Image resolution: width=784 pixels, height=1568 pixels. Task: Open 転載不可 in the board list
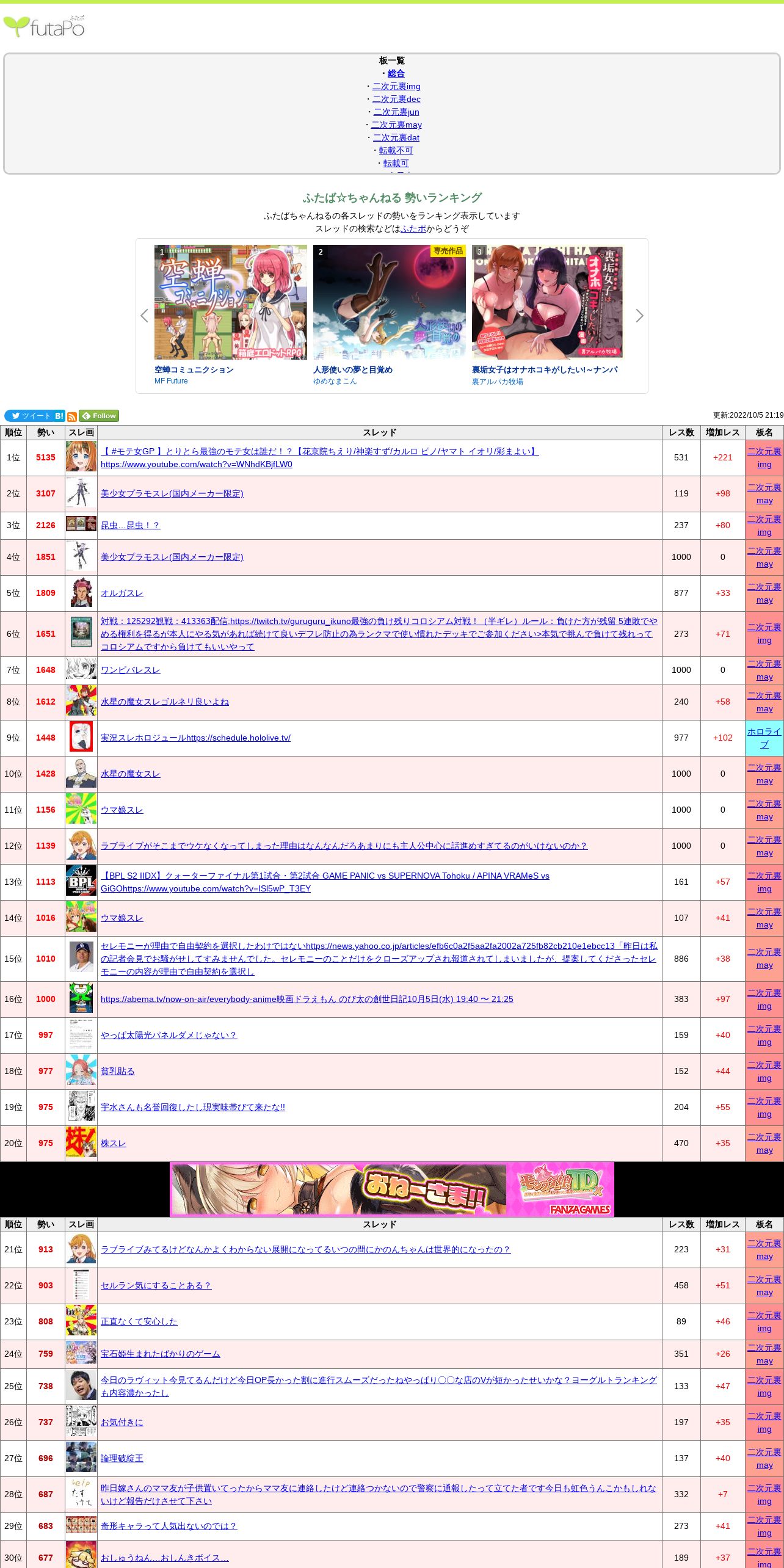(396, 150)
